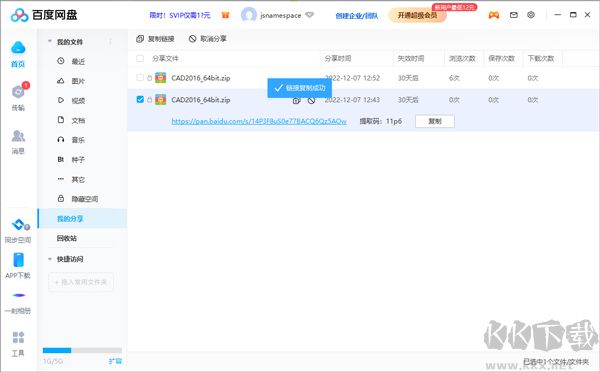Click the zip file icon in first row
This screenshot has width=600, height=372.
(x=160, y=78)
